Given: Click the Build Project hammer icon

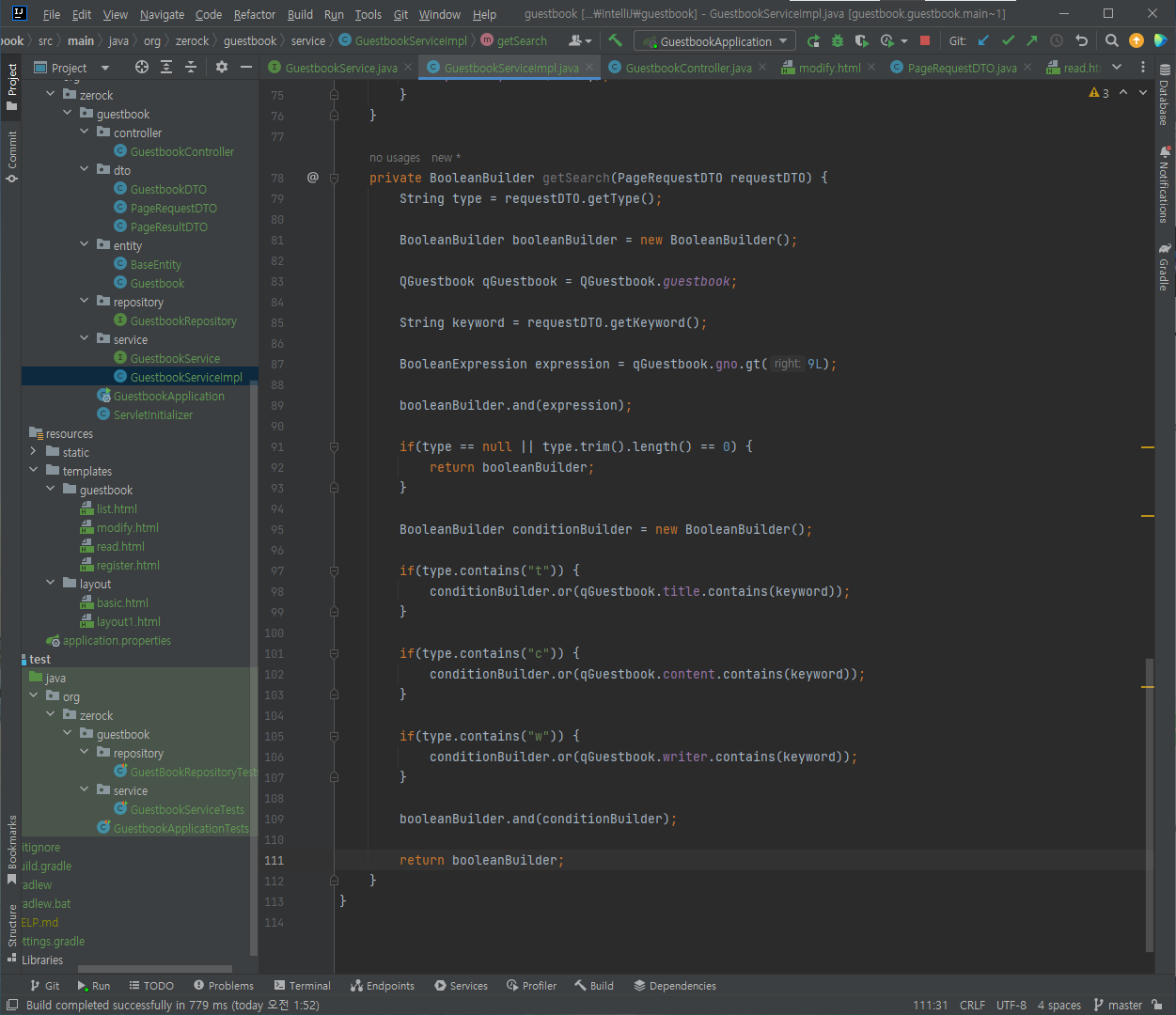Looking at the screenshot, I should pos(616,40).
